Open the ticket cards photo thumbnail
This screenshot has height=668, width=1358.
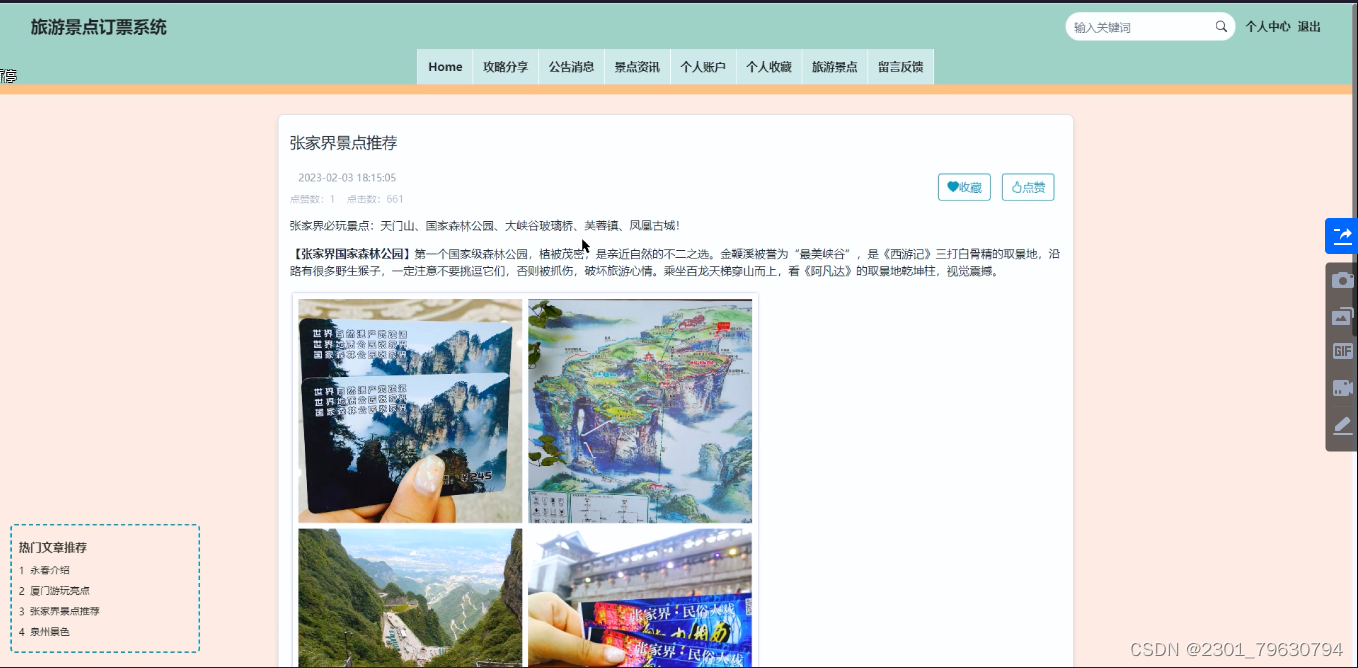(410, 411)
